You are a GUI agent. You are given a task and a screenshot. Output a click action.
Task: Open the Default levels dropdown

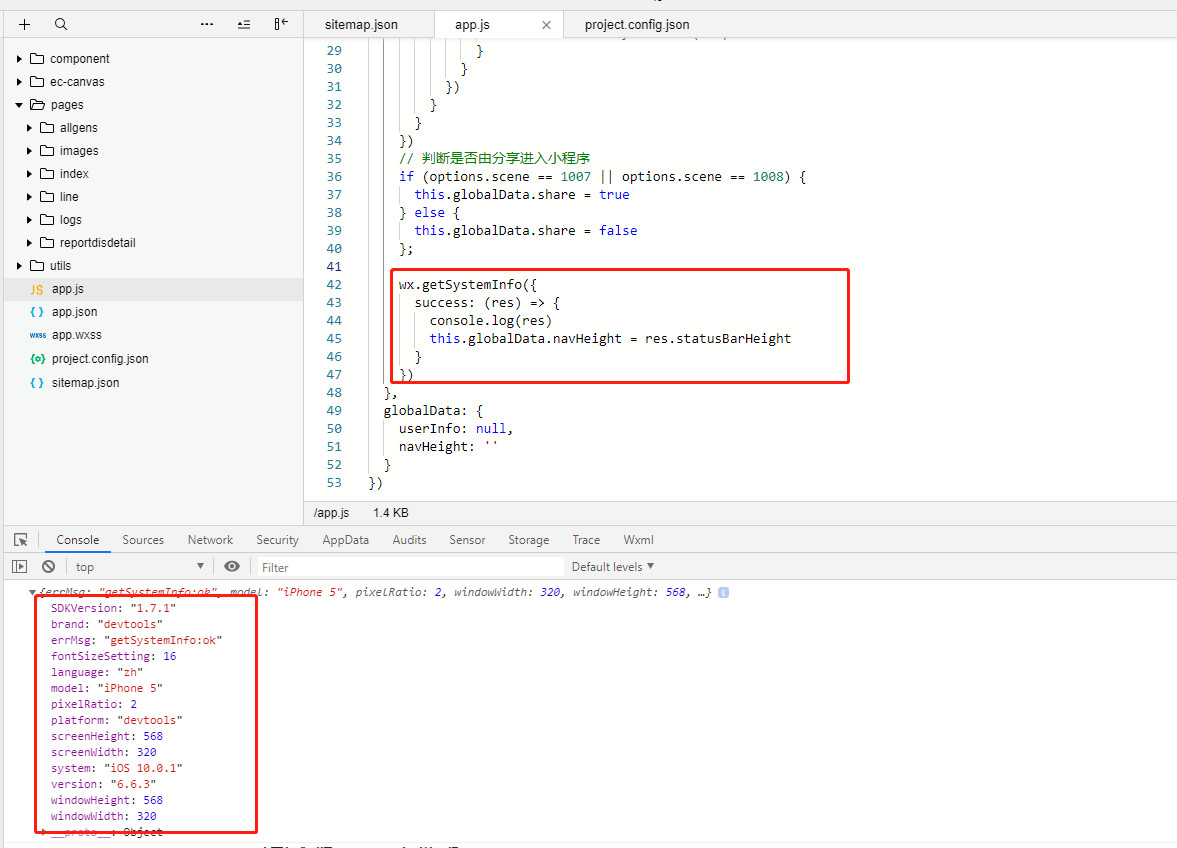pos(613,567)
